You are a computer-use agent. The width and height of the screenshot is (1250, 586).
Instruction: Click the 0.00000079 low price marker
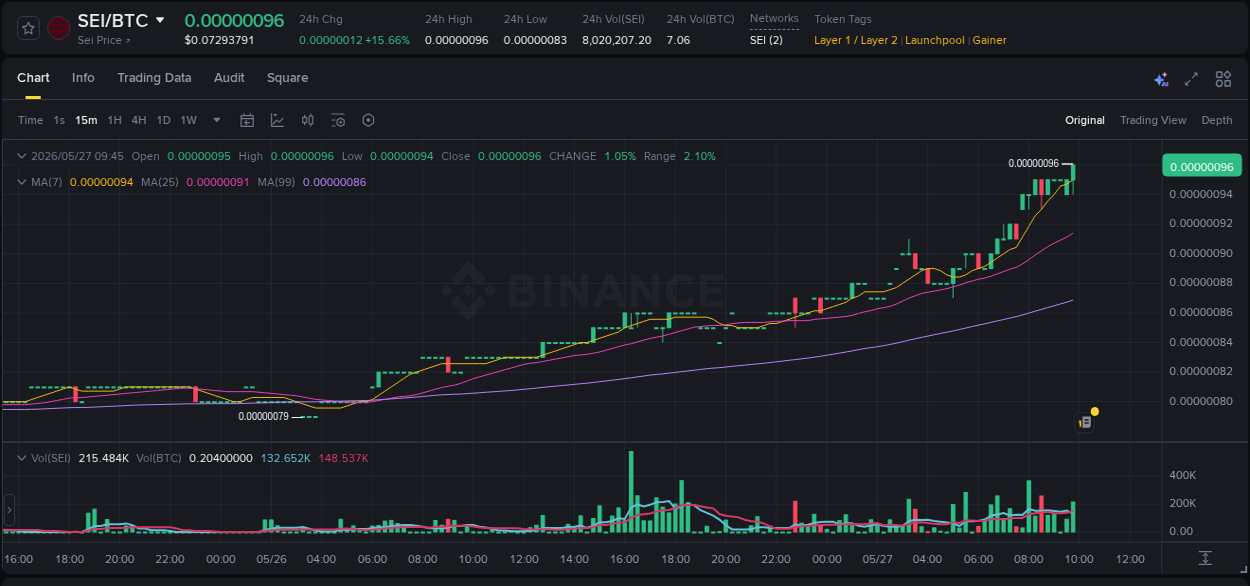coord(263,416)
